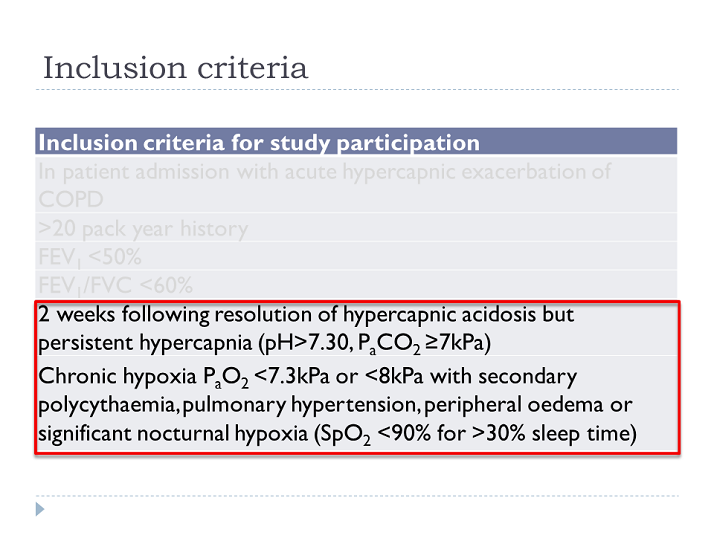This screenshot has width=714, height=535.
Task: Select the 'FEV1/FVC <60%' table row
Action: click(356, 285)
